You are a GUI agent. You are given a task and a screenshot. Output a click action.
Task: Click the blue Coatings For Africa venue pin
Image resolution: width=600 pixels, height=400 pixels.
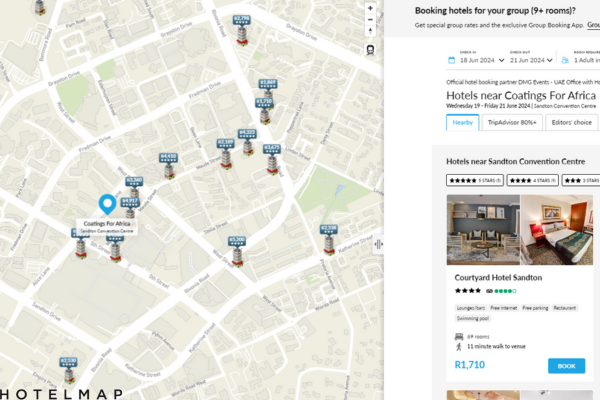coord(106,204)
